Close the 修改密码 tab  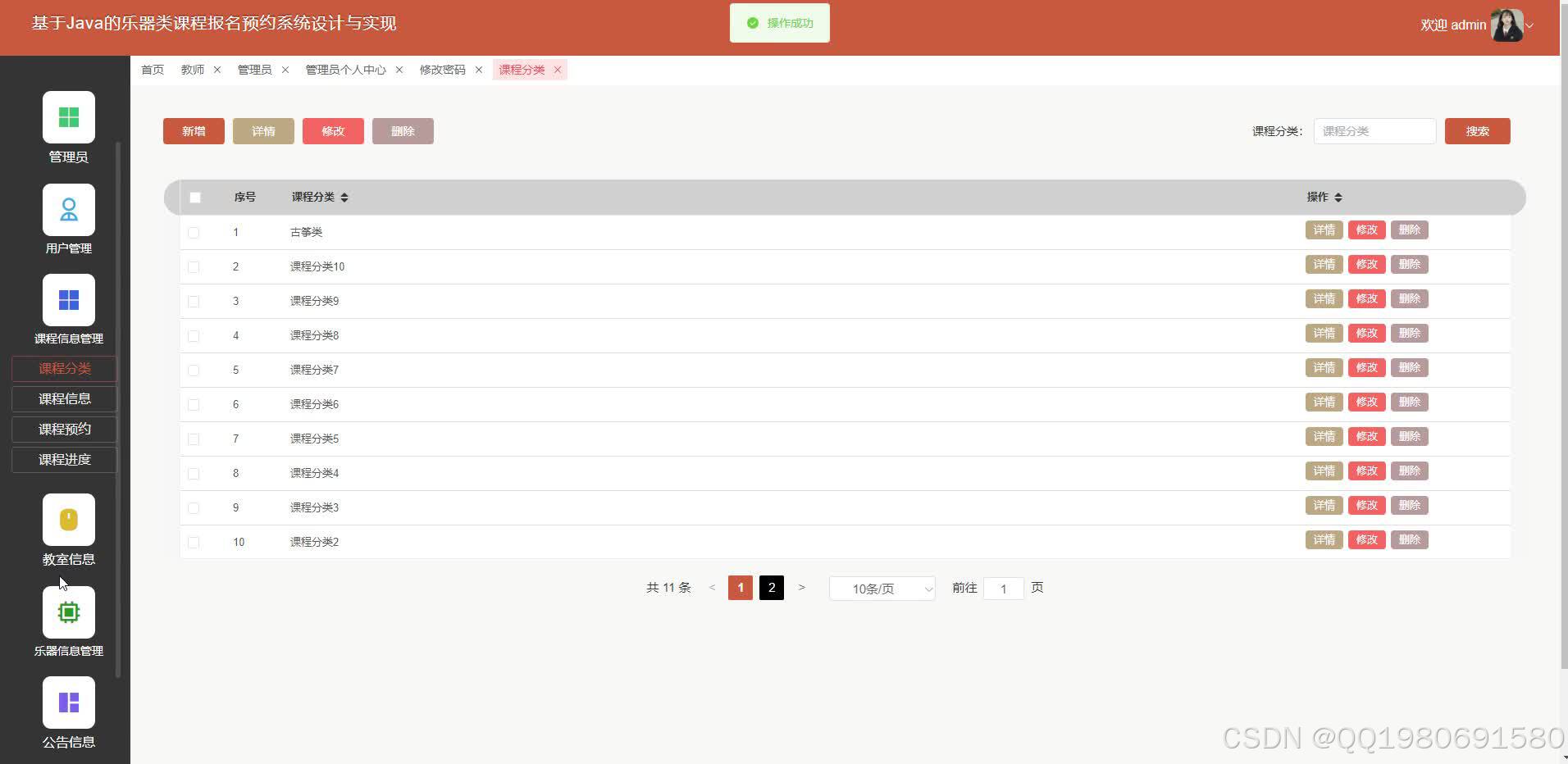(479, 70)
